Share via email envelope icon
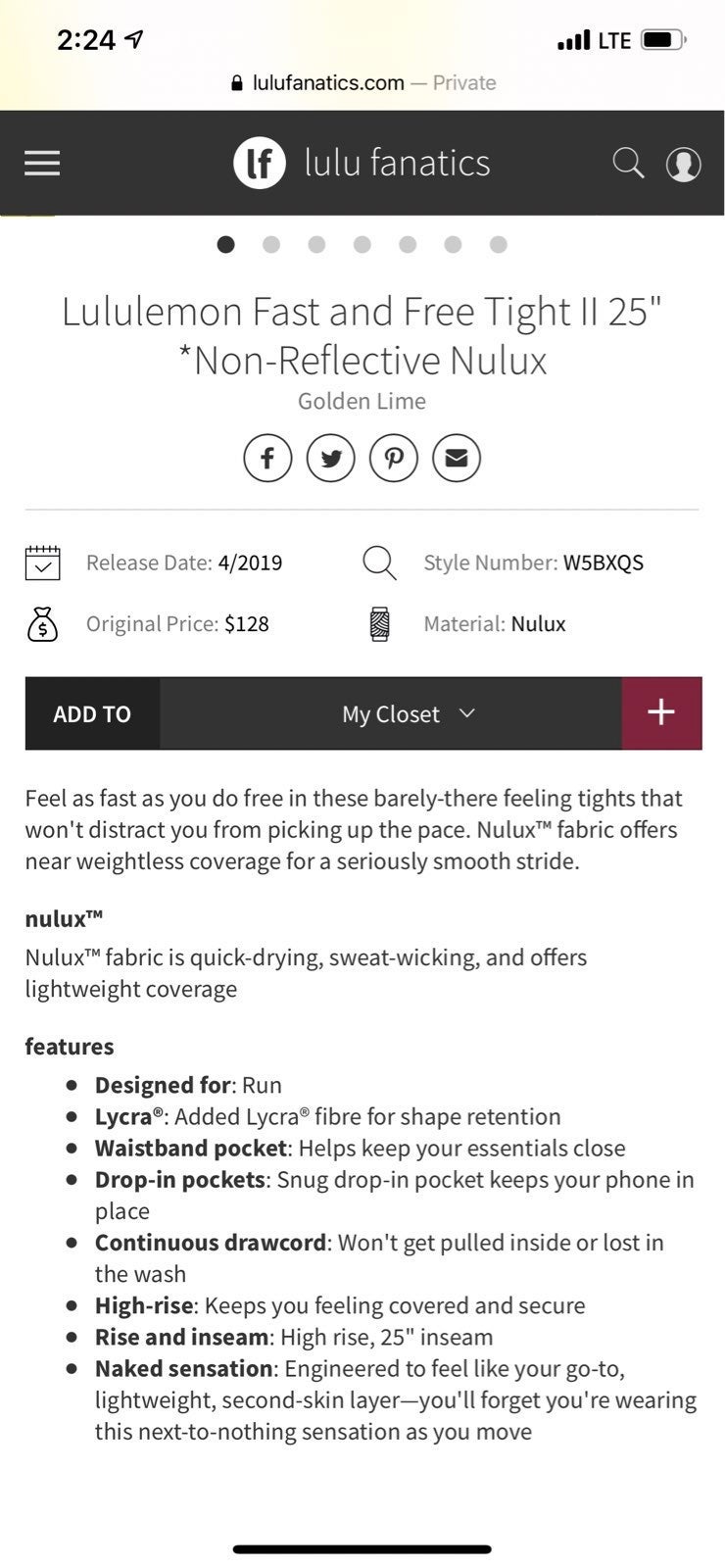725x1568 pixels. 457,458
